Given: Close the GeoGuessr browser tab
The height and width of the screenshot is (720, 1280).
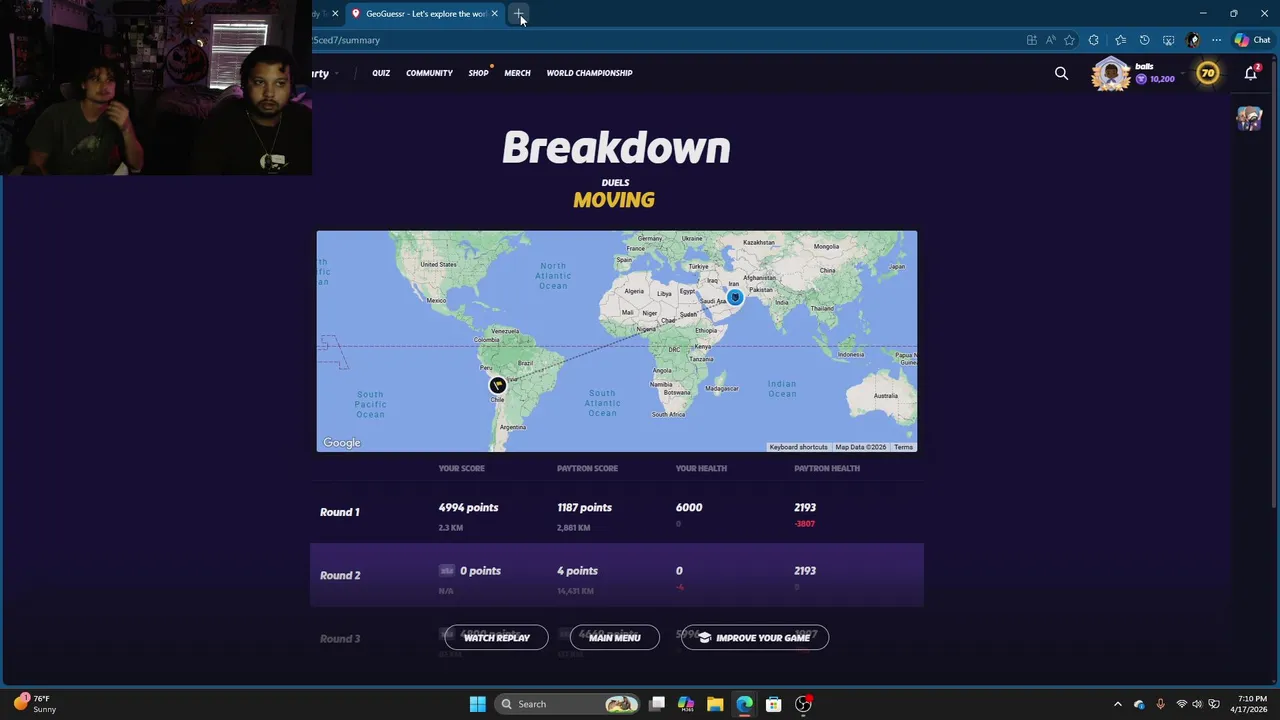Looking at the screenshot, I should pos(494,14).
